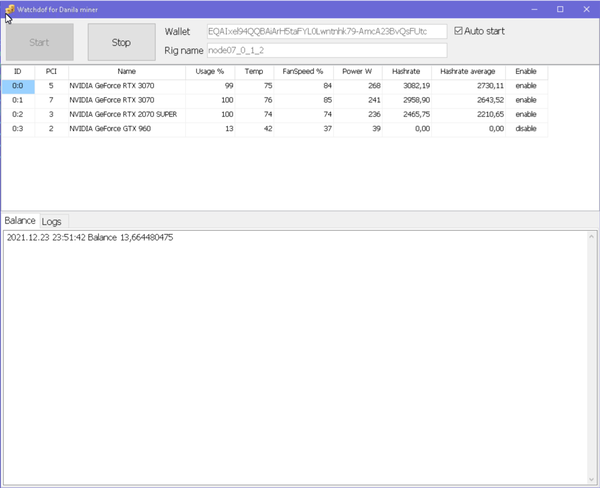Click the Power W column header

click(356, 72)
